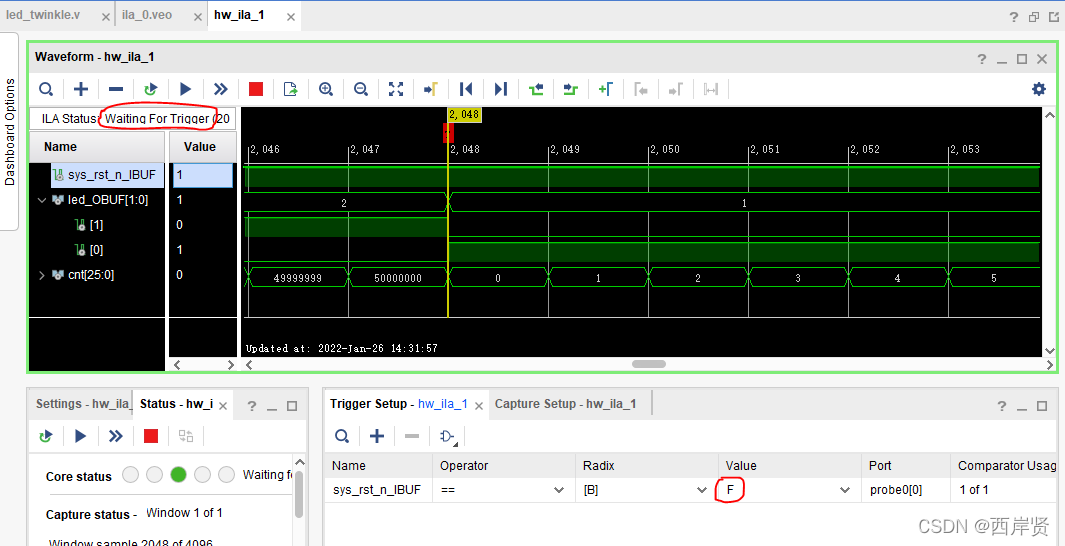Viewport: 1065px width, 546px height.
Task: Select the Status - hw_i tab
Action: point(177,403)
